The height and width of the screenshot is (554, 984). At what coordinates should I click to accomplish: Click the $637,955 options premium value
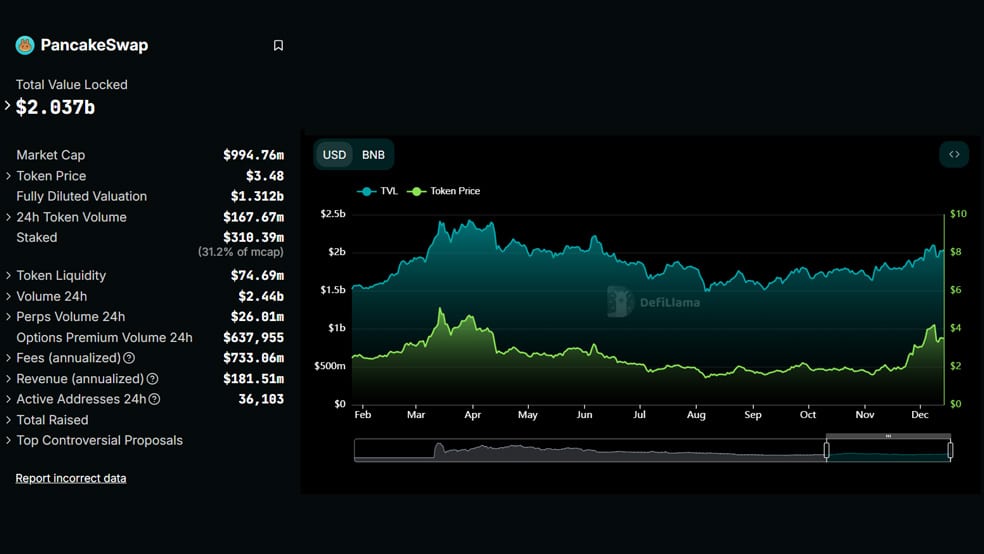click(x=254, y=338)
